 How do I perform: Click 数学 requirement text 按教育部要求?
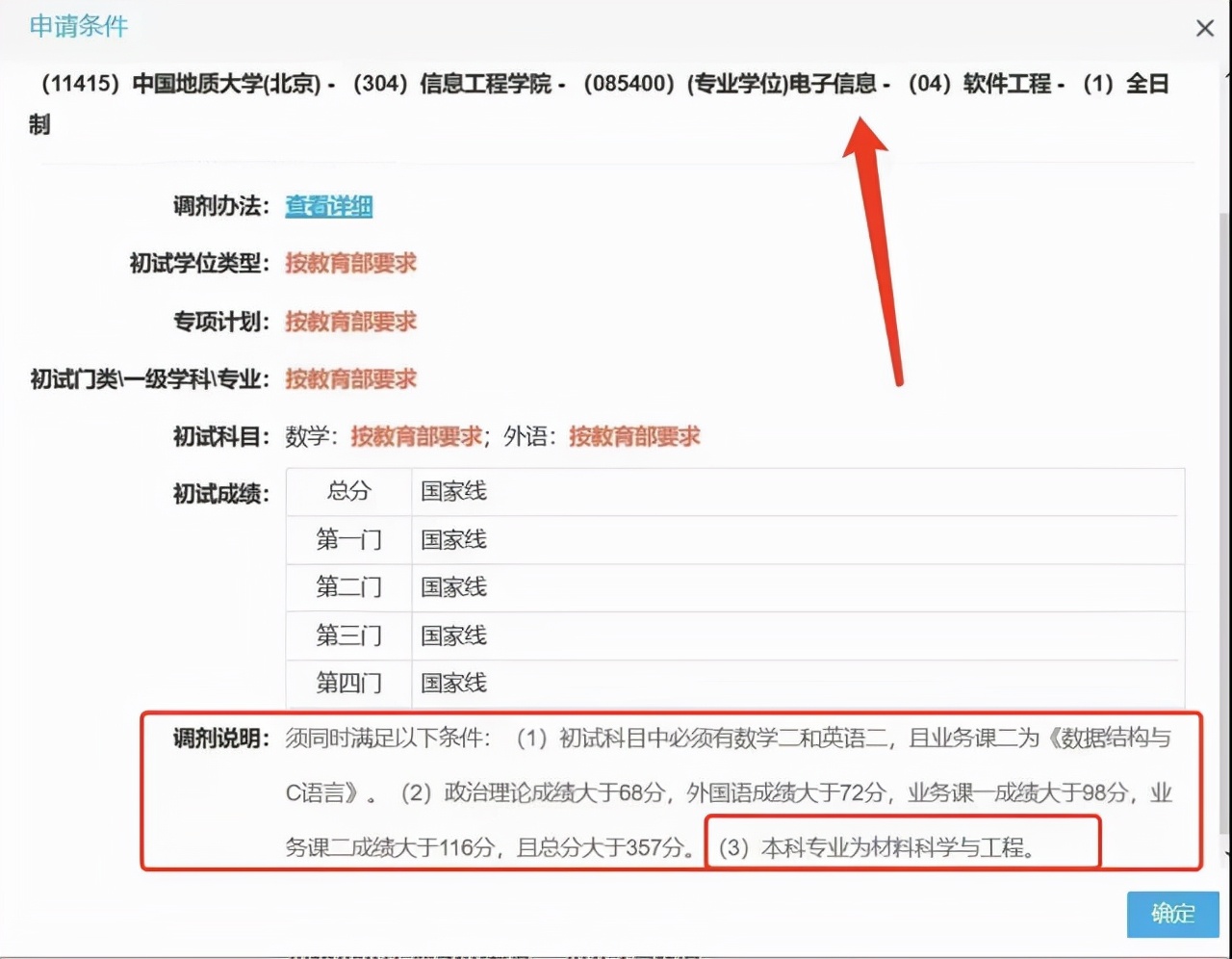(417, 436)
